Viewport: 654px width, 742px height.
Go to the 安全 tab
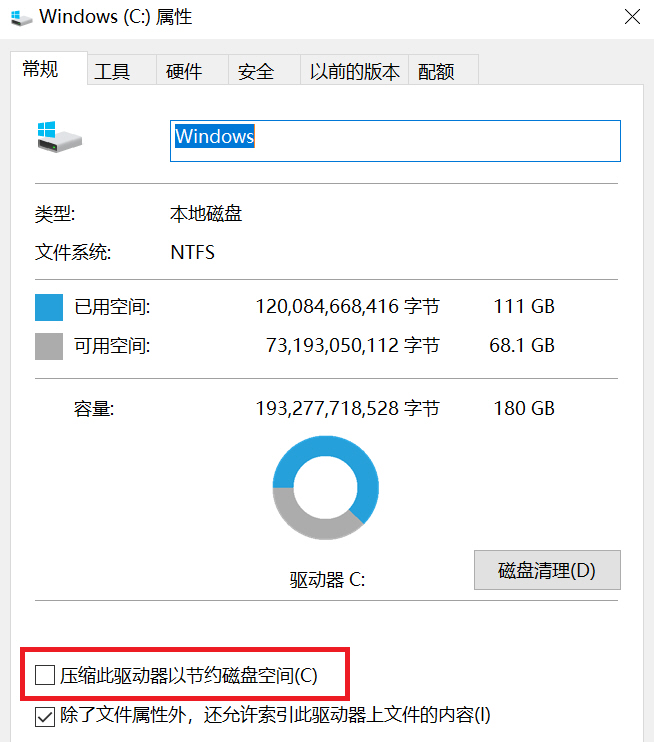click(265, 71)
